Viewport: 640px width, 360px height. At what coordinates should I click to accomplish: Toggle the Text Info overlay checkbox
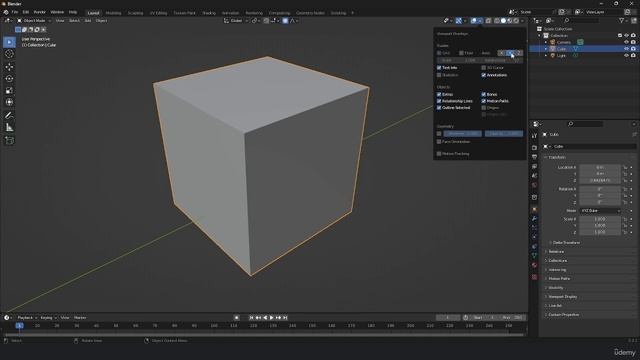[x=439, y=68]
